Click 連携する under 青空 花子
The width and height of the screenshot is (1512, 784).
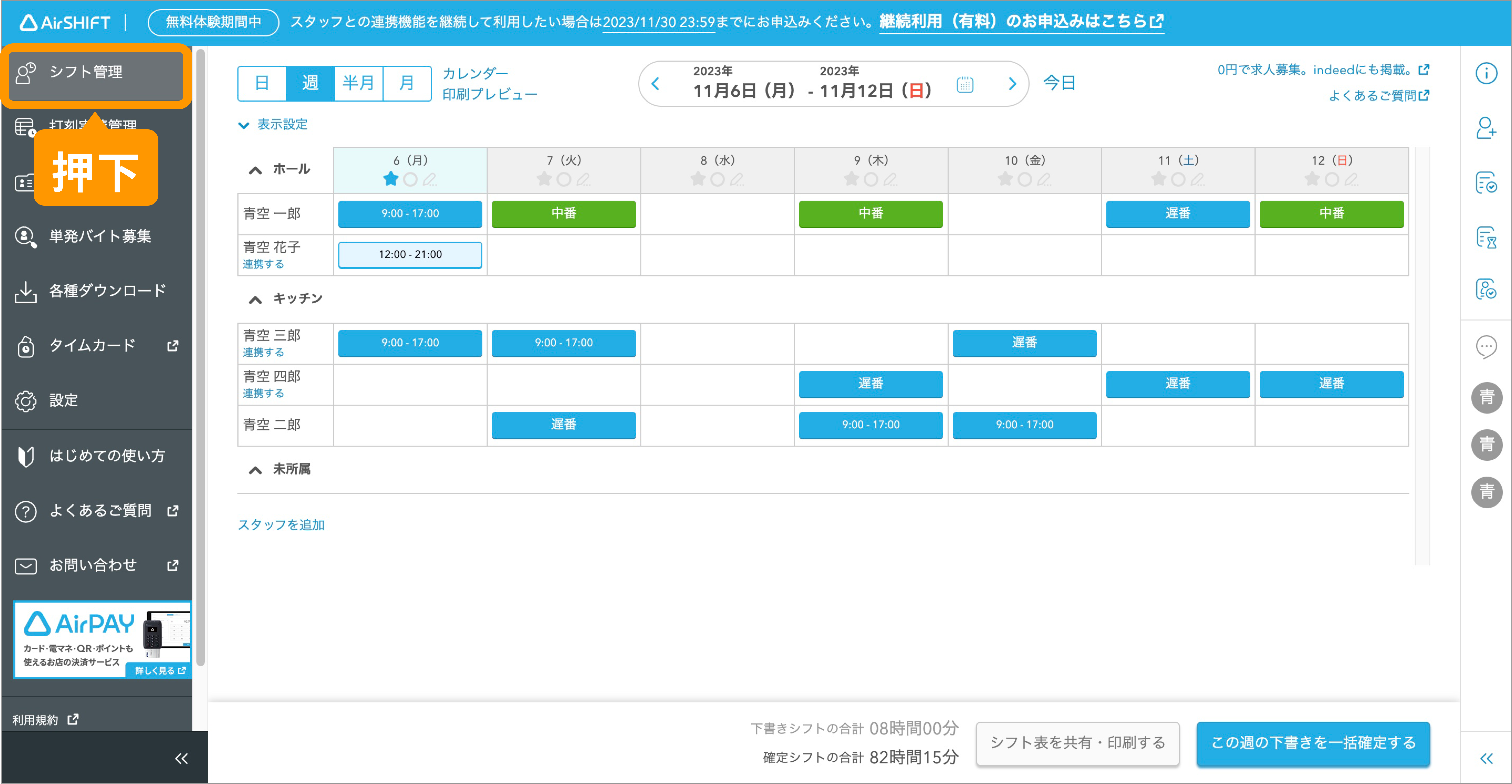264,264
